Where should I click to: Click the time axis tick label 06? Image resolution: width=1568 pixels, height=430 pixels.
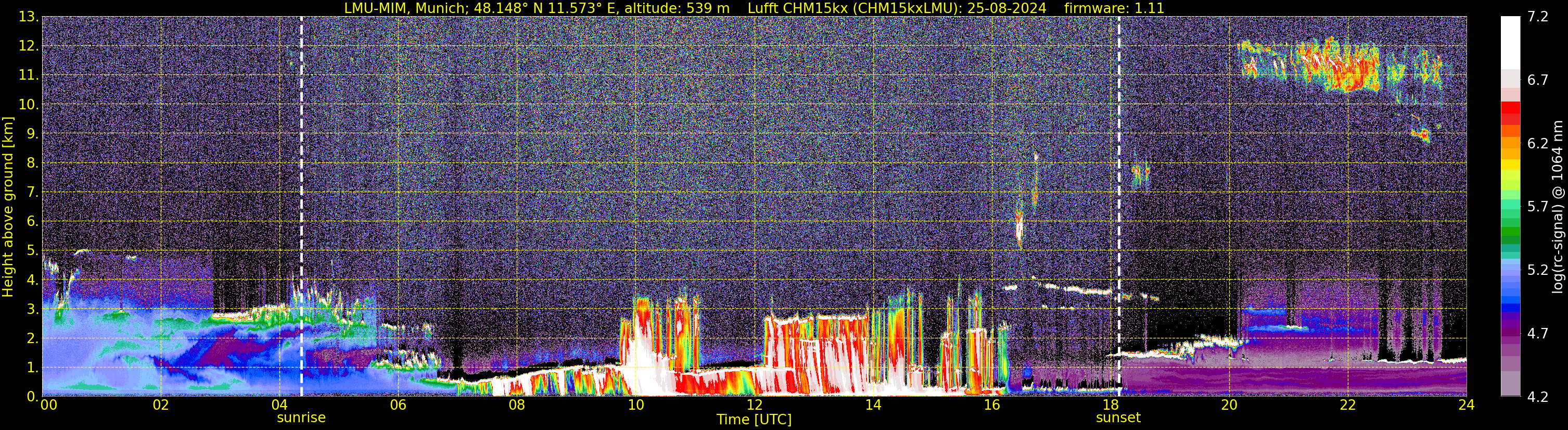(398, 406)
